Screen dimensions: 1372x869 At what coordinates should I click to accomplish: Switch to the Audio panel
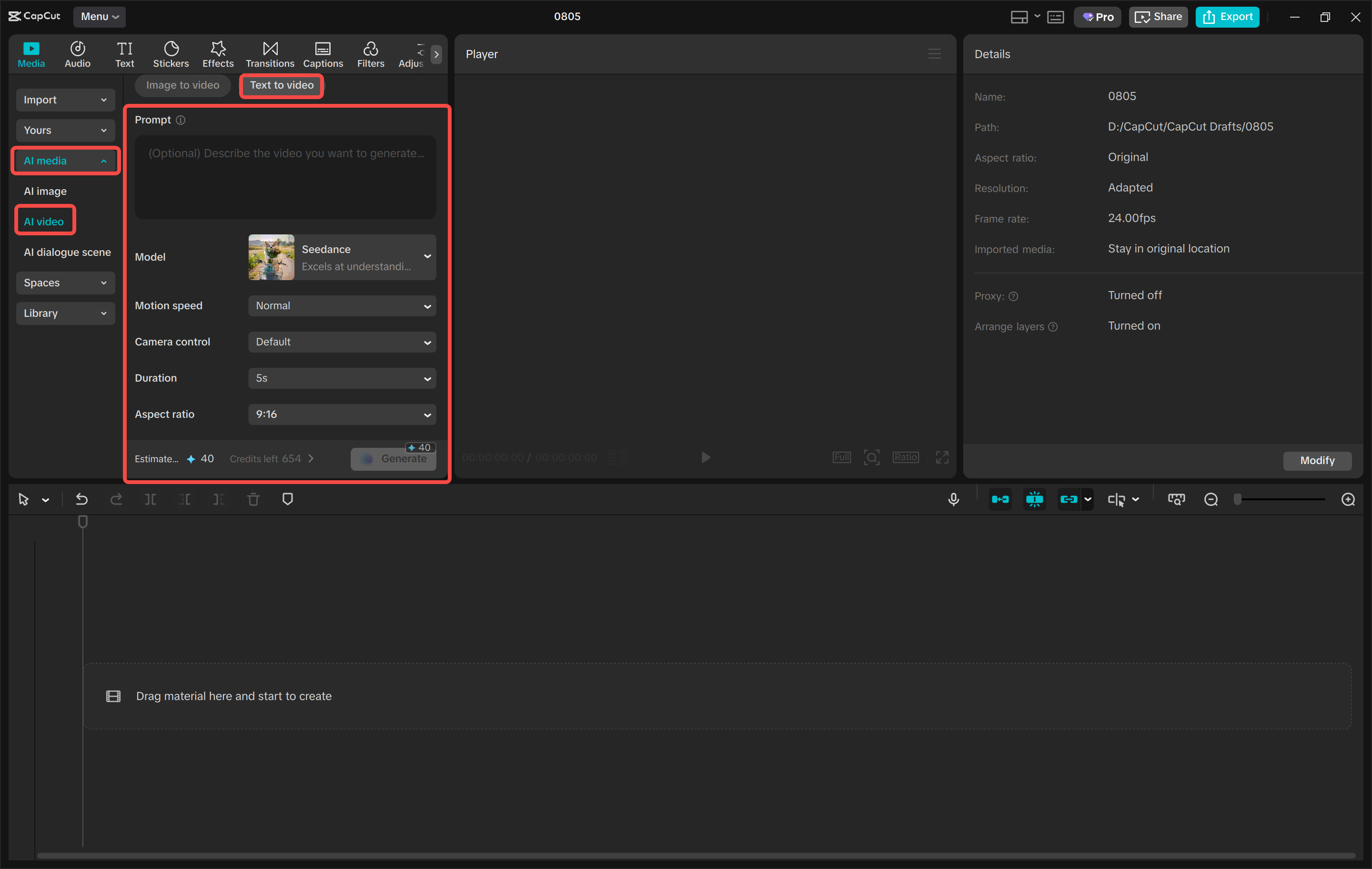point(77,53)
